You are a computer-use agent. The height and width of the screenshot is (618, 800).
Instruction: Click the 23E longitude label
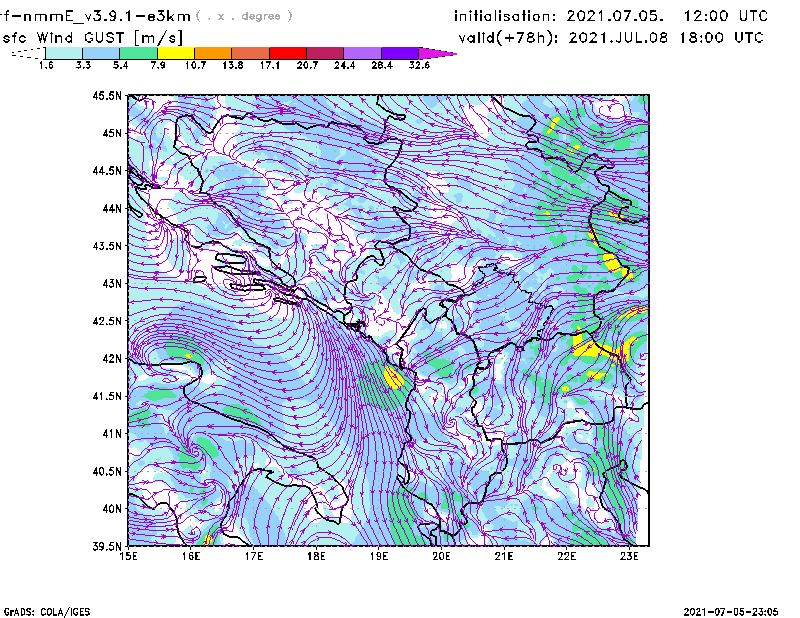(629, 556)
